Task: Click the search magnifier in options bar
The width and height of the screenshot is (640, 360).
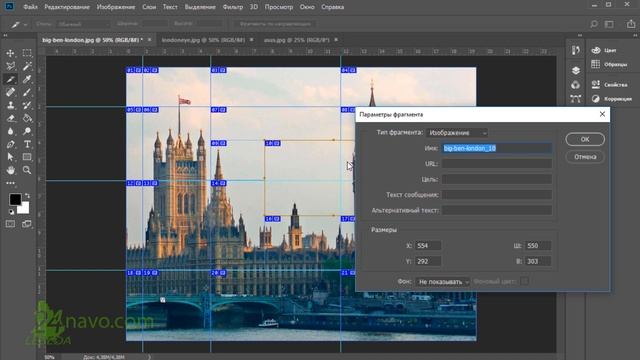Action: point(594,24)
